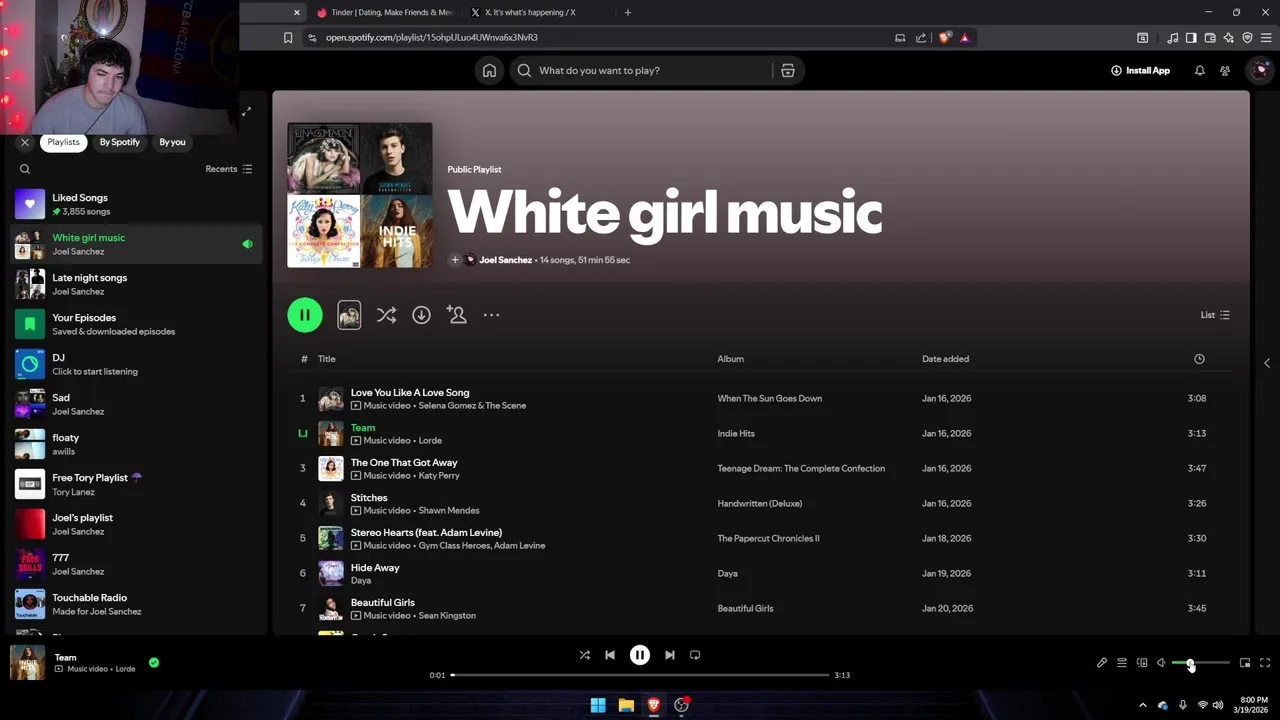Click the What do you want to play search field

click(640, 71)
